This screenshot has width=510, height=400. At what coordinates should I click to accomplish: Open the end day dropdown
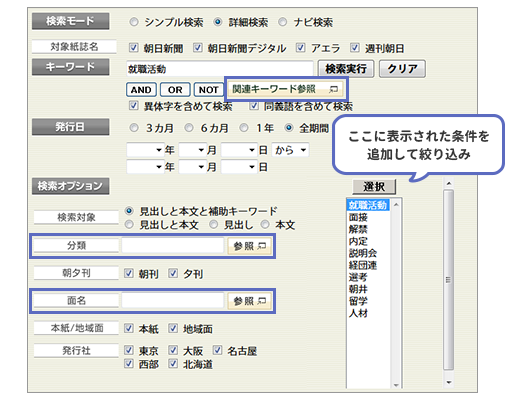[x=239, y=167]
